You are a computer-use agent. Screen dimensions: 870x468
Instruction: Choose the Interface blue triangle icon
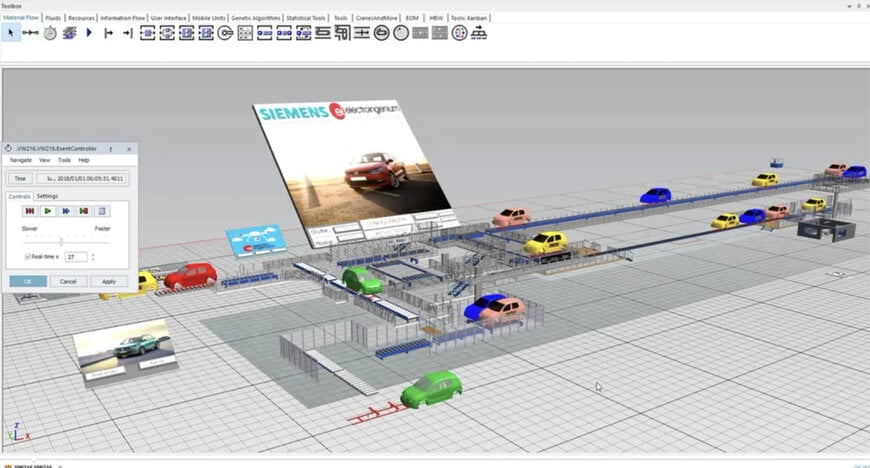[89, 33]
